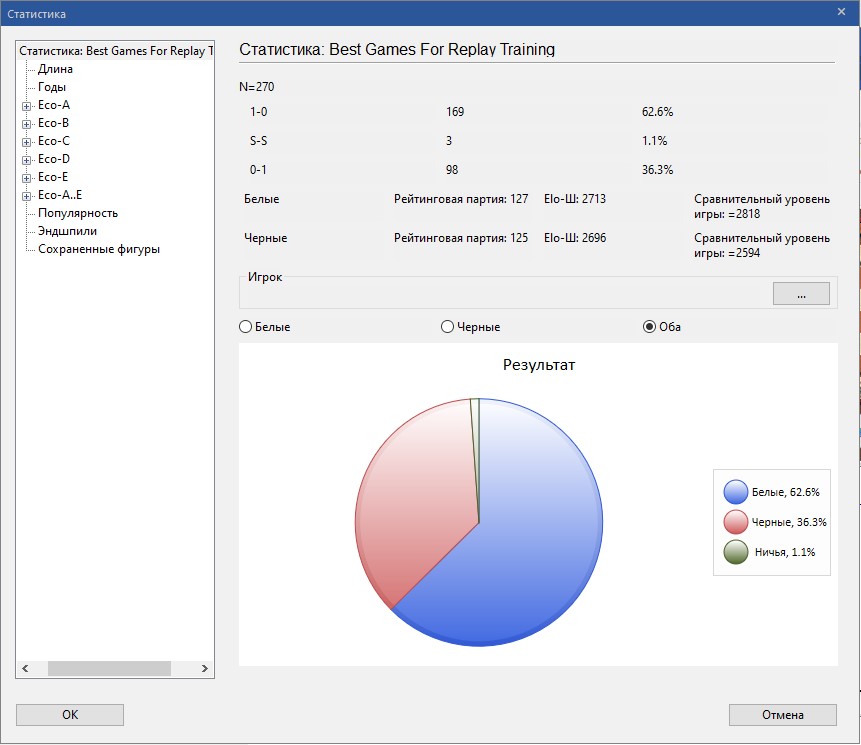Screen dimensions: 861x745
Task: Expand the Eco-D node
Action: 25,158
